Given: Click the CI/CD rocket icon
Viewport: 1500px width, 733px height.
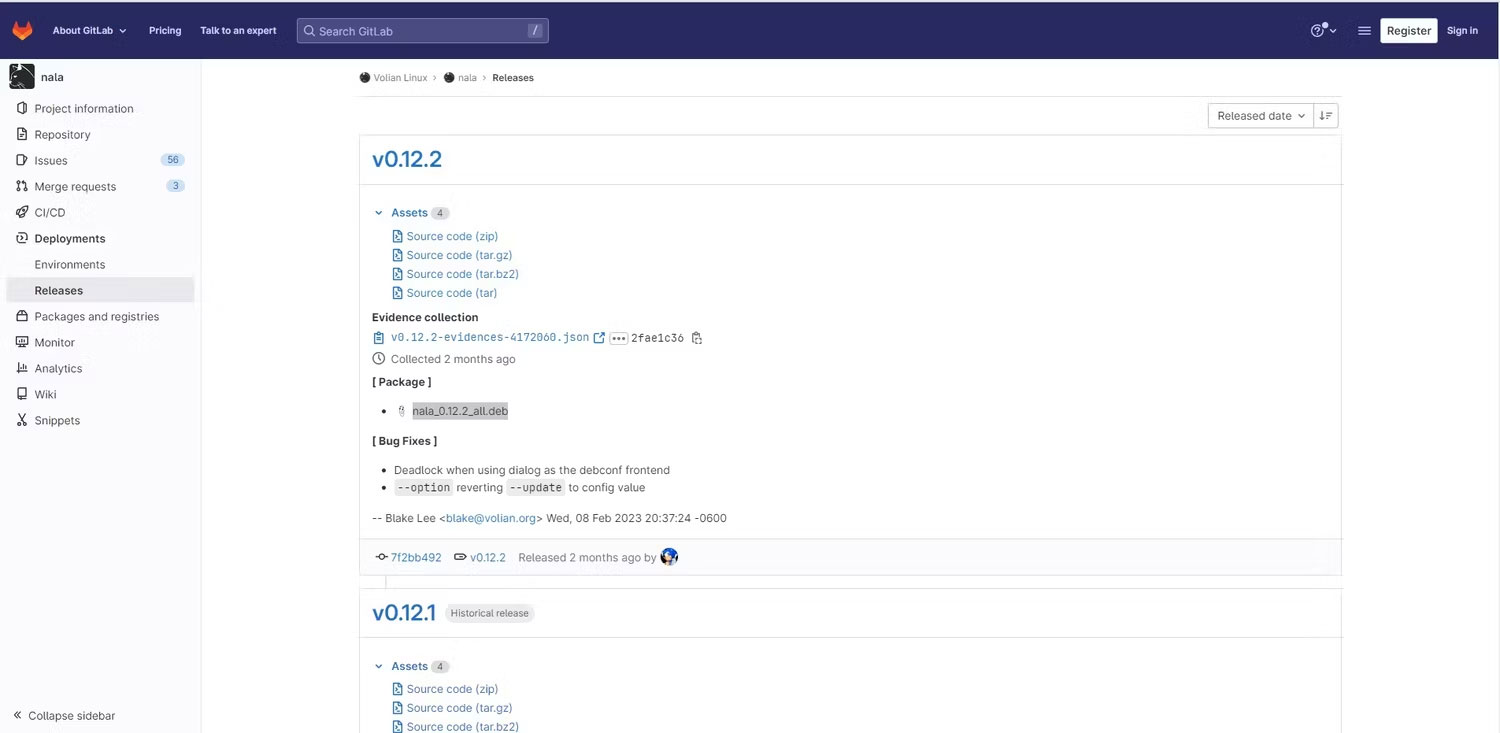Looking at the screenshot, I should point(22,212).
